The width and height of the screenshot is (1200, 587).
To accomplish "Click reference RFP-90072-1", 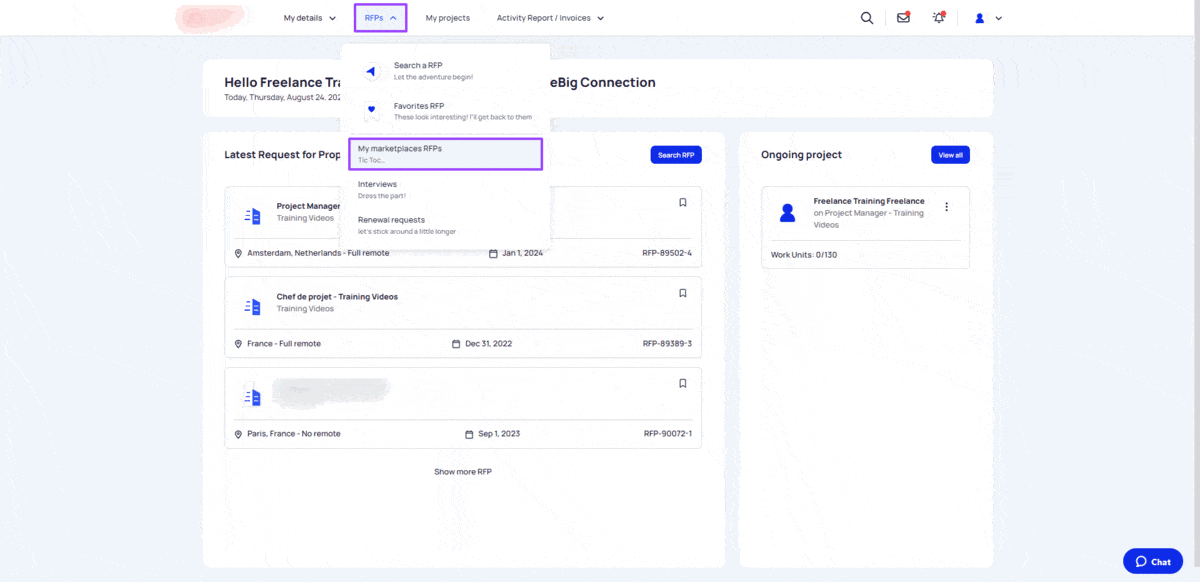I will [667, 434].
